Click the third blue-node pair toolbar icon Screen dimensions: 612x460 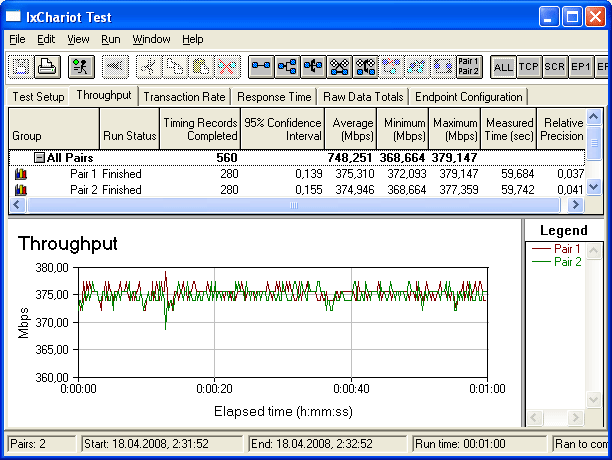pos(313,67)
